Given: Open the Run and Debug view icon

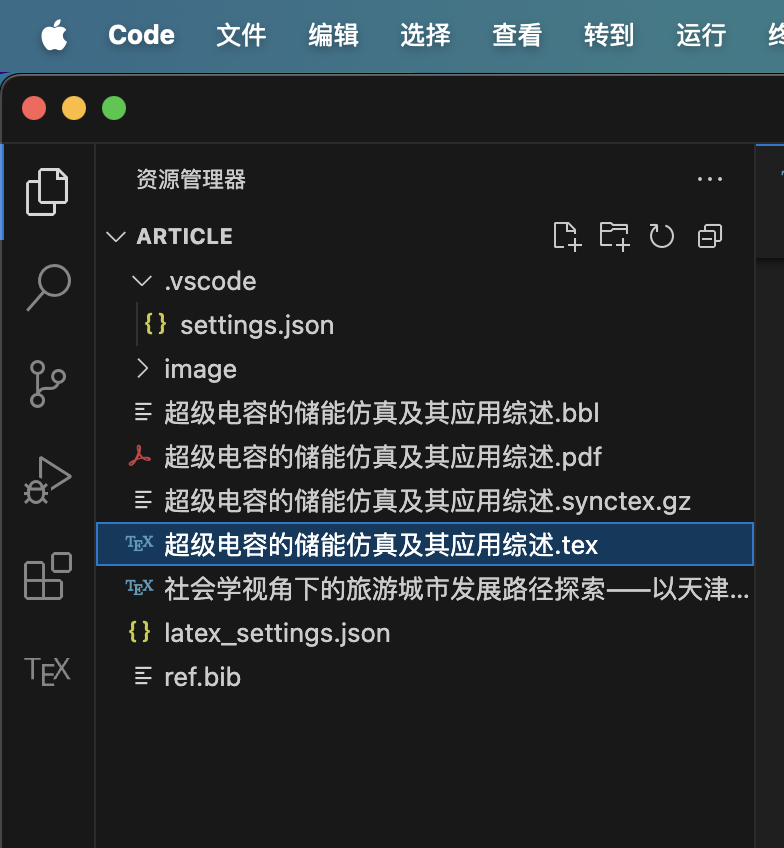Looking at the screenshot, I should (48, 480).
